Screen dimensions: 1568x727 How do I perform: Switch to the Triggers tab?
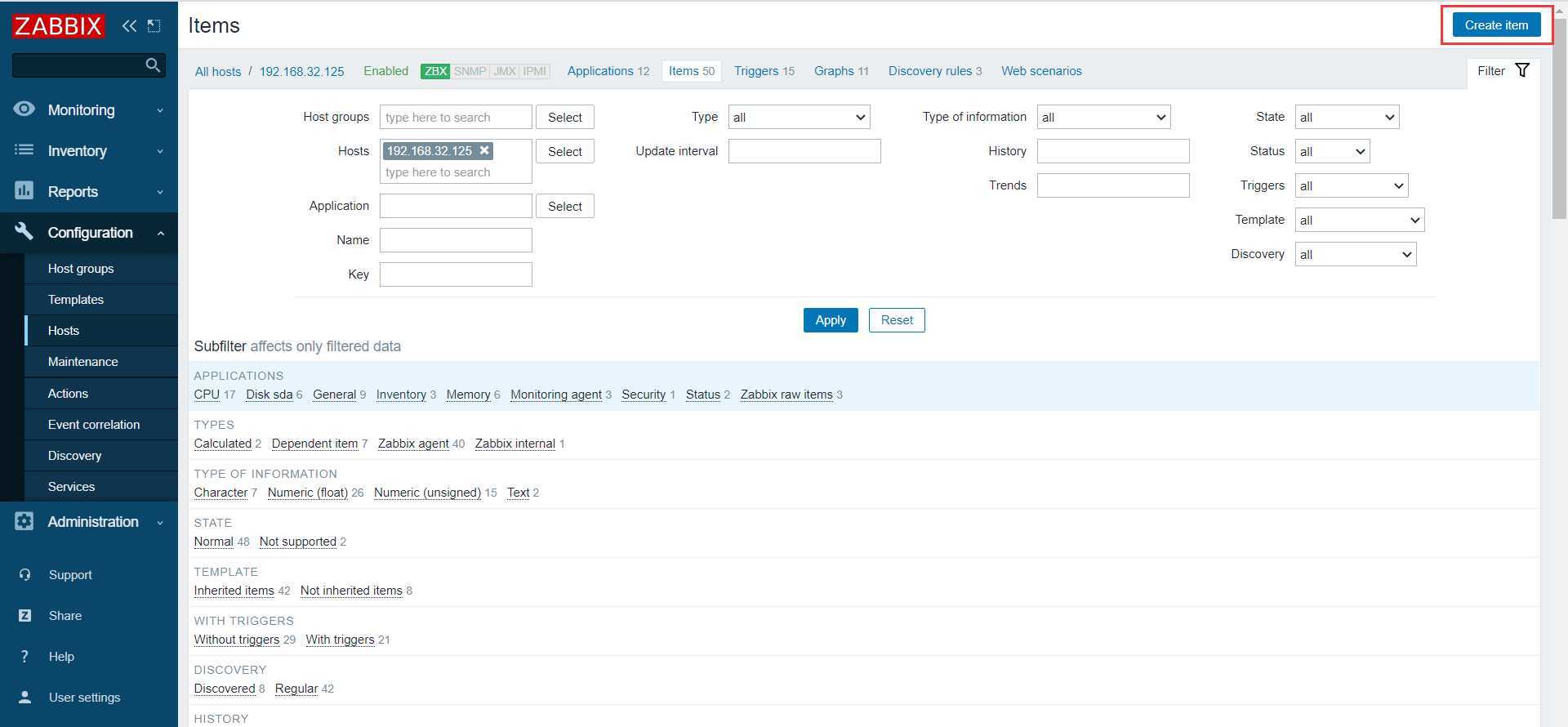(x=756, y=71)
